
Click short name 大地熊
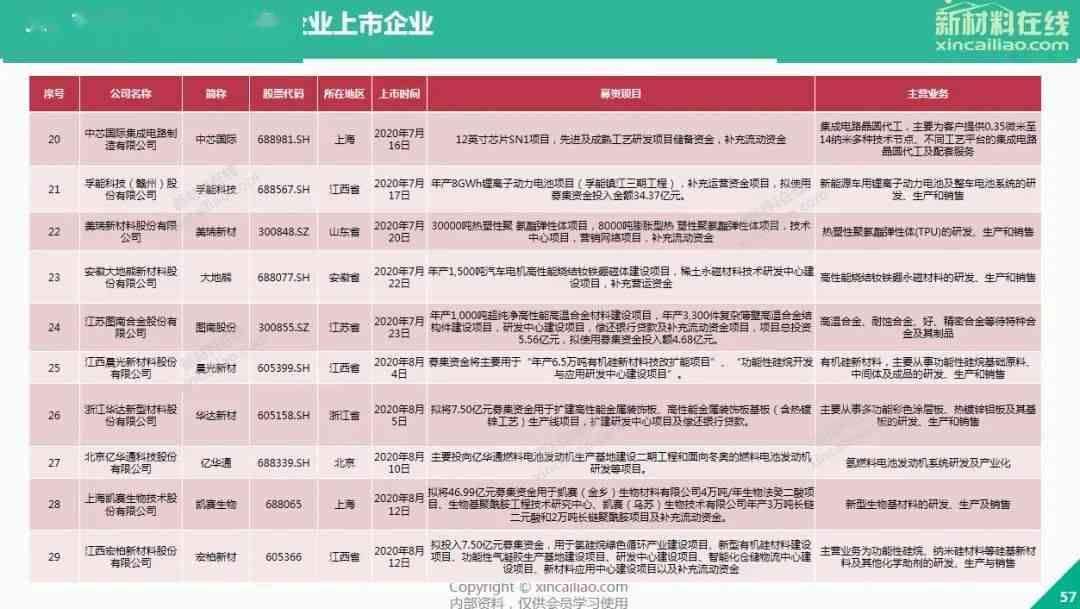coord(216,278)
